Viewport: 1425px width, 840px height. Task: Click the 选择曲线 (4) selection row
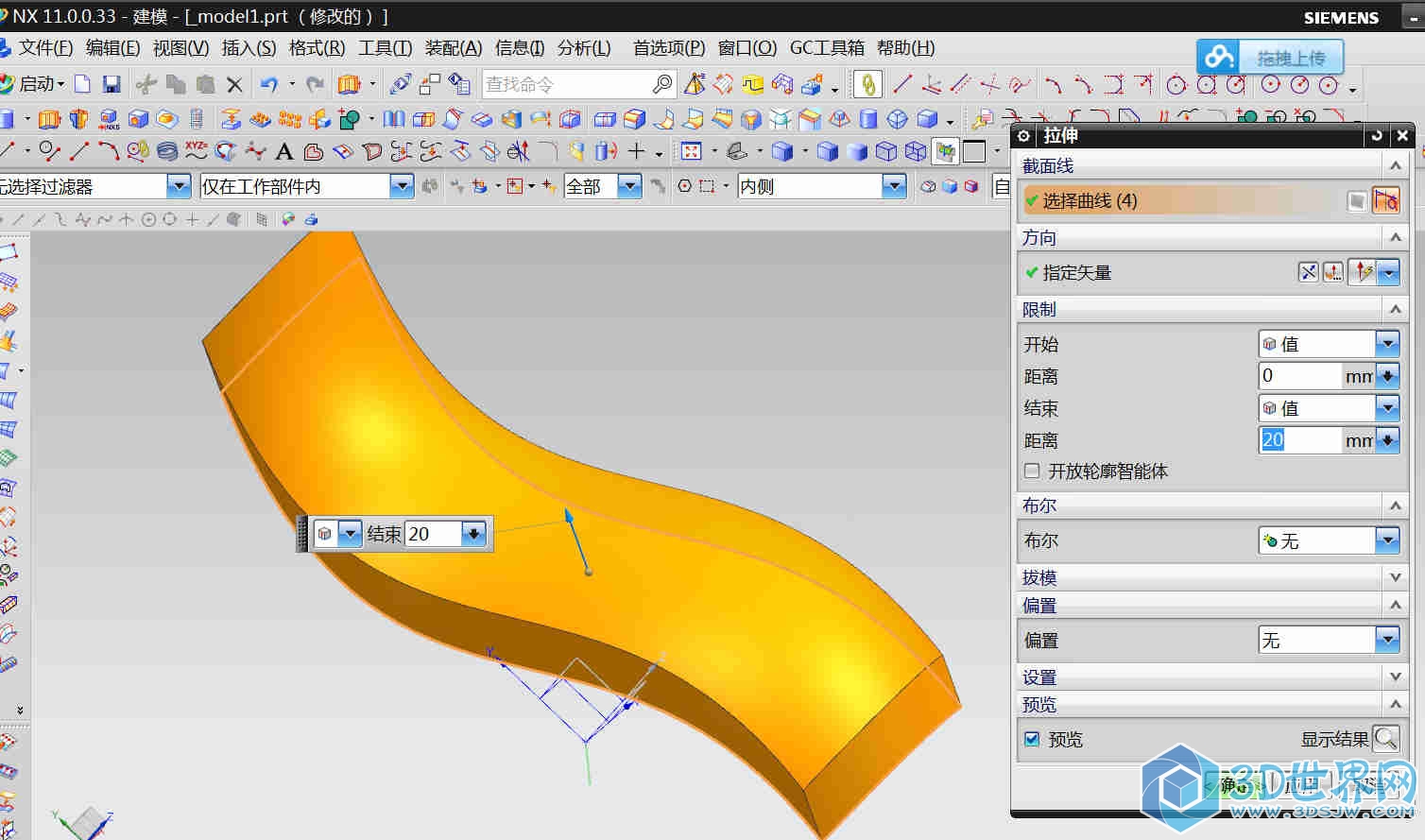click(x=1211, y=200)
